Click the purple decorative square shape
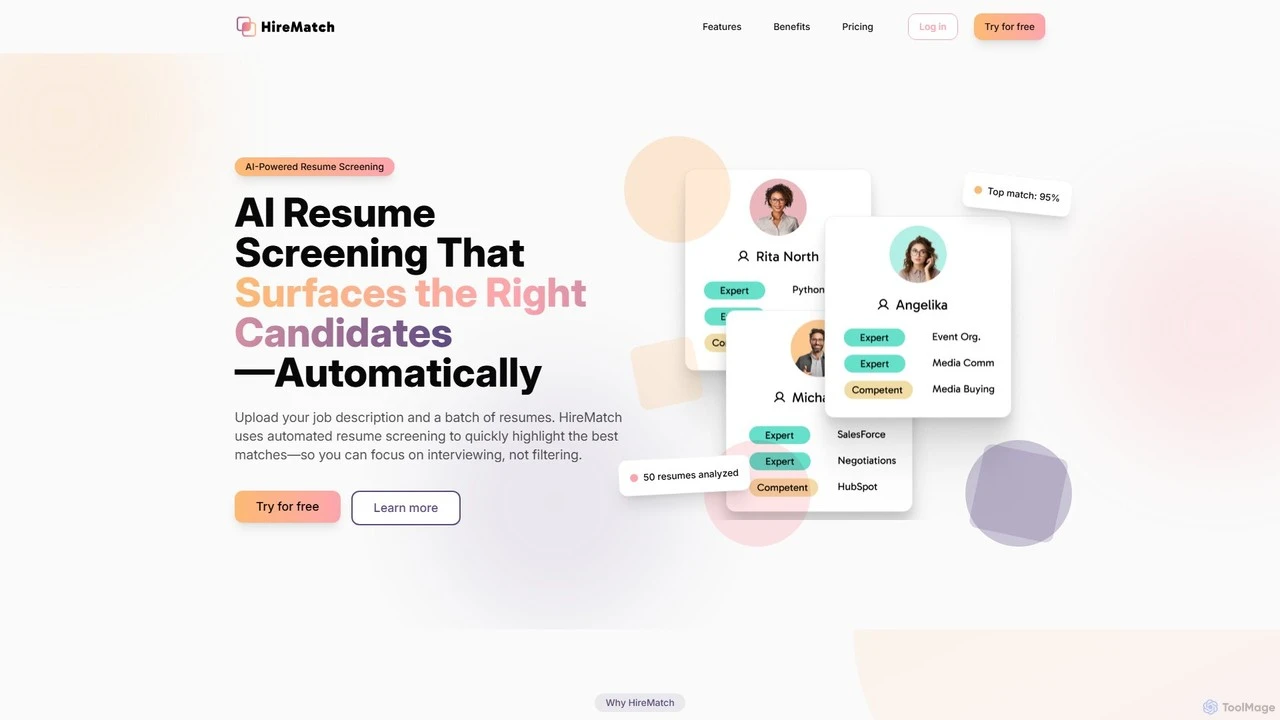 point(1019,493)
